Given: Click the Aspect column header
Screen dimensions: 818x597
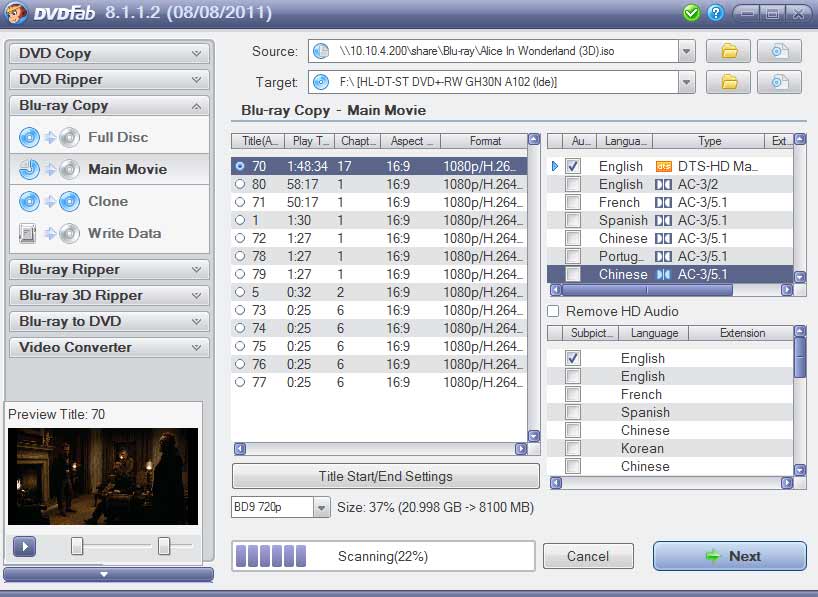Looking at the screenshot, I should coord(411,141).
